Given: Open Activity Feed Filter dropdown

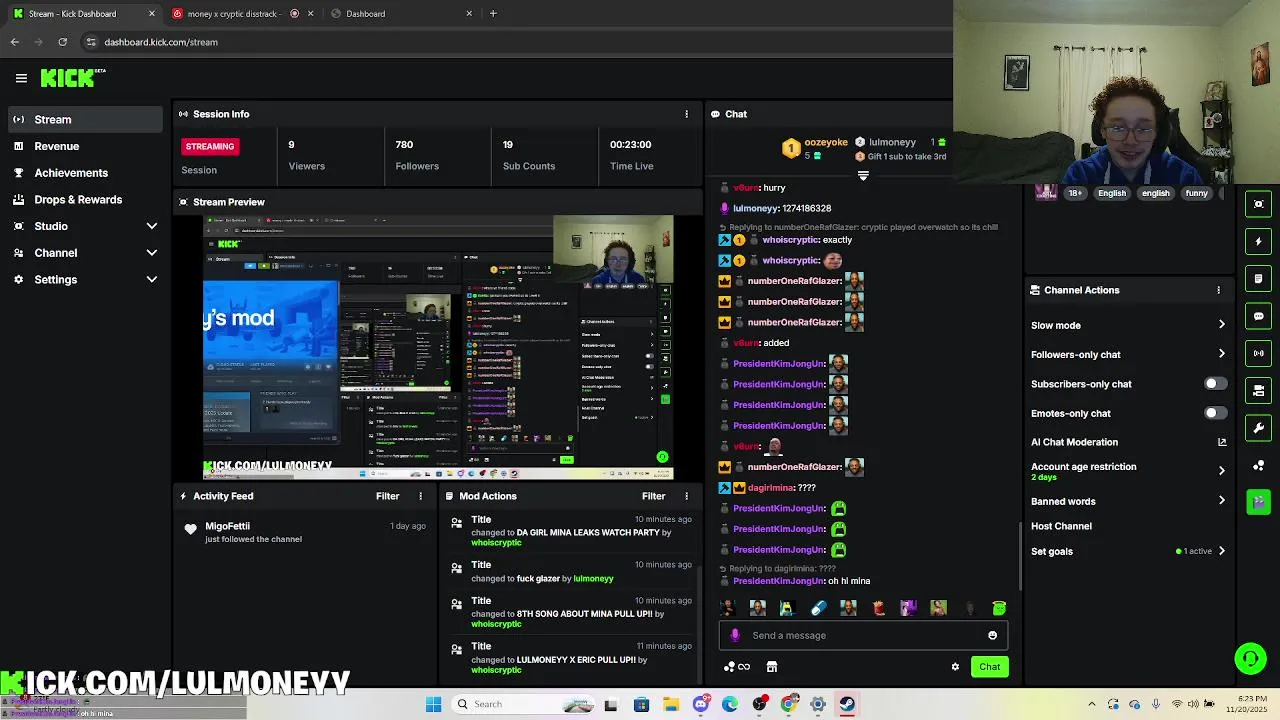Looking at the screenshot, I should [x=387, y=496].
